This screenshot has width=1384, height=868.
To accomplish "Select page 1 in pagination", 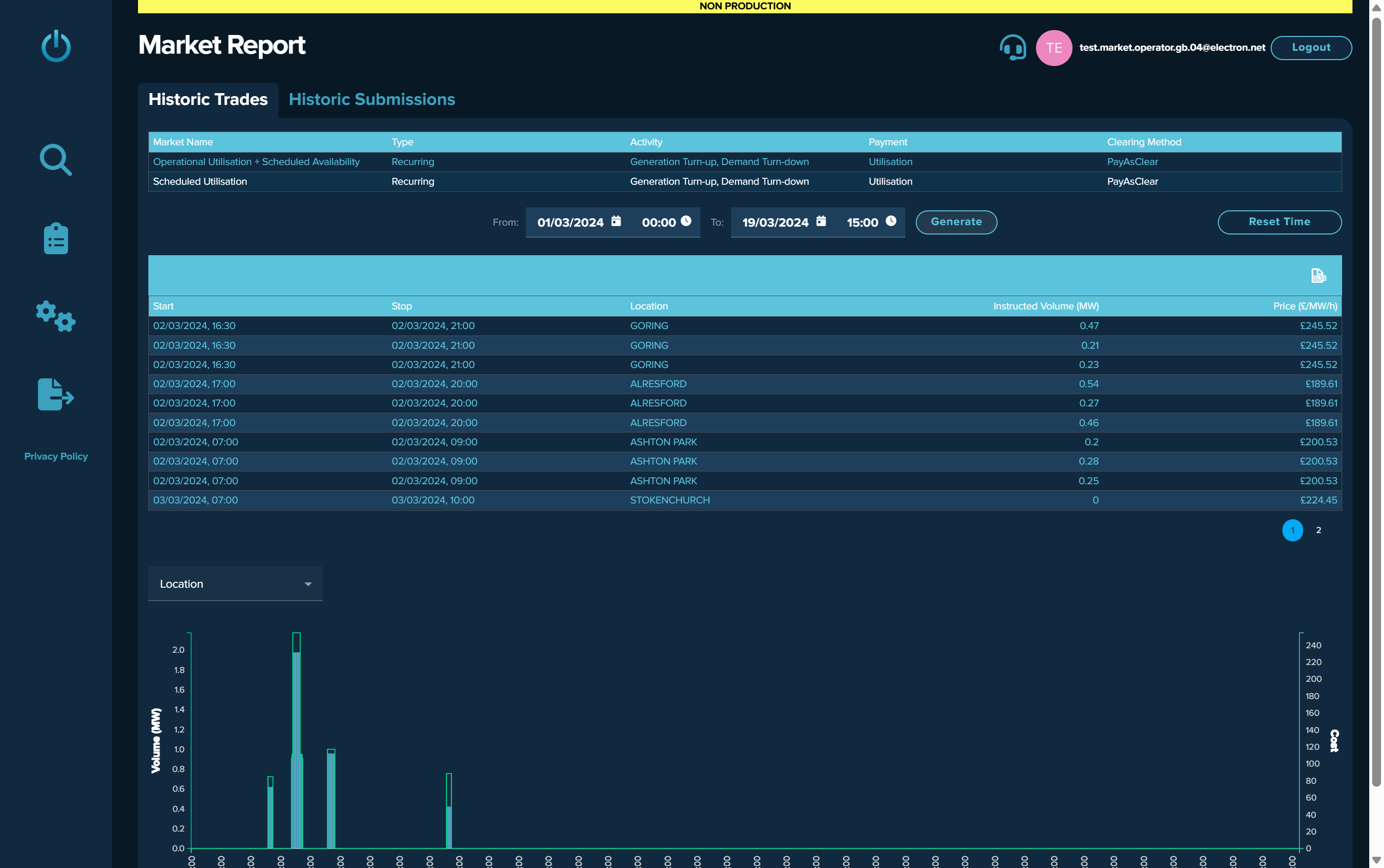I will pyautogui.click(x=1293, y=531).
